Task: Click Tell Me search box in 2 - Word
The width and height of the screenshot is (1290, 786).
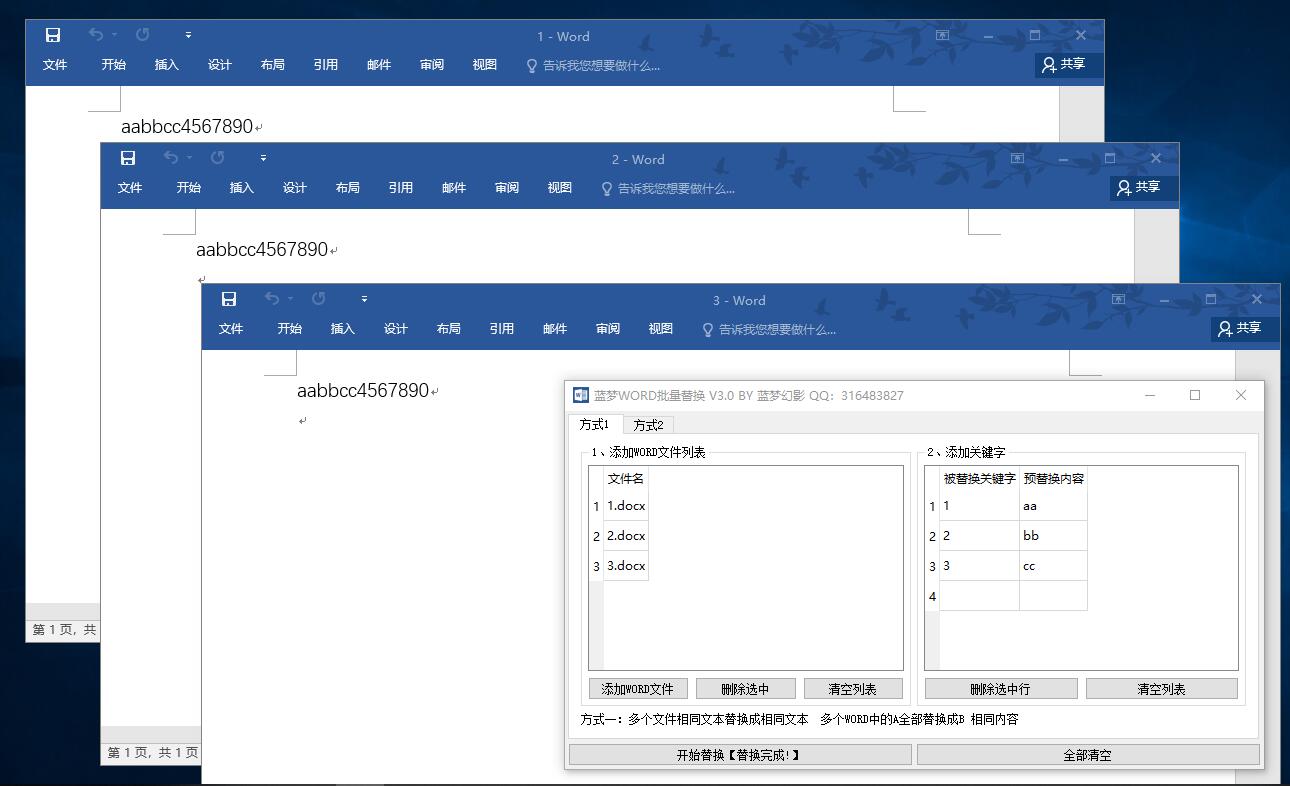Action: click(x=668, y=189)
